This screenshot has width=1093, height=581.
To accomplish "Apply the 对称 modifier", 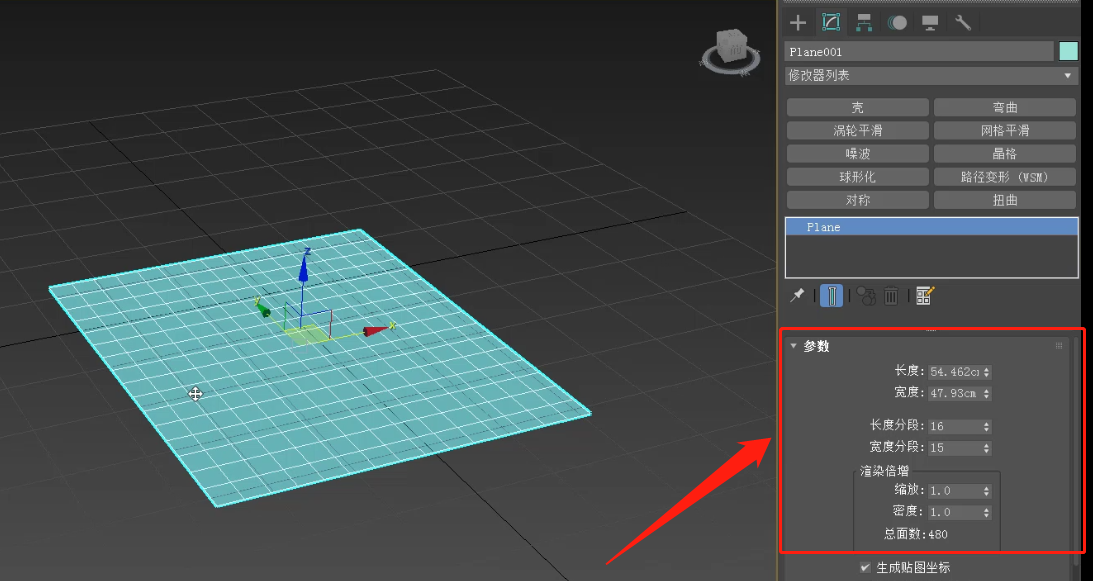I will (857, 200).
